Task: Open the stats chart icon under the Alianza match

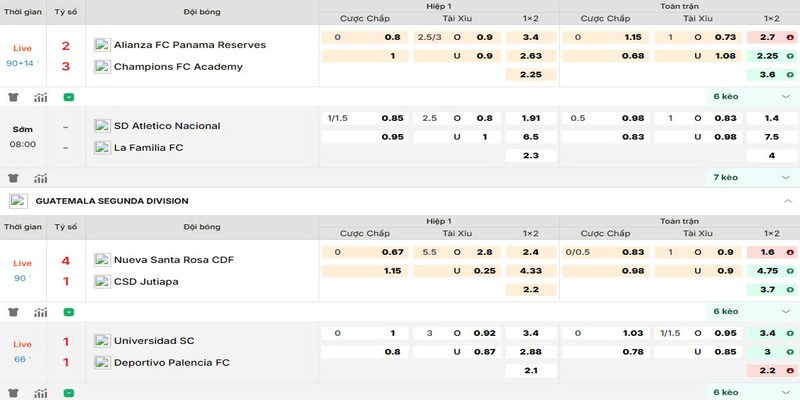Action: 41,97
